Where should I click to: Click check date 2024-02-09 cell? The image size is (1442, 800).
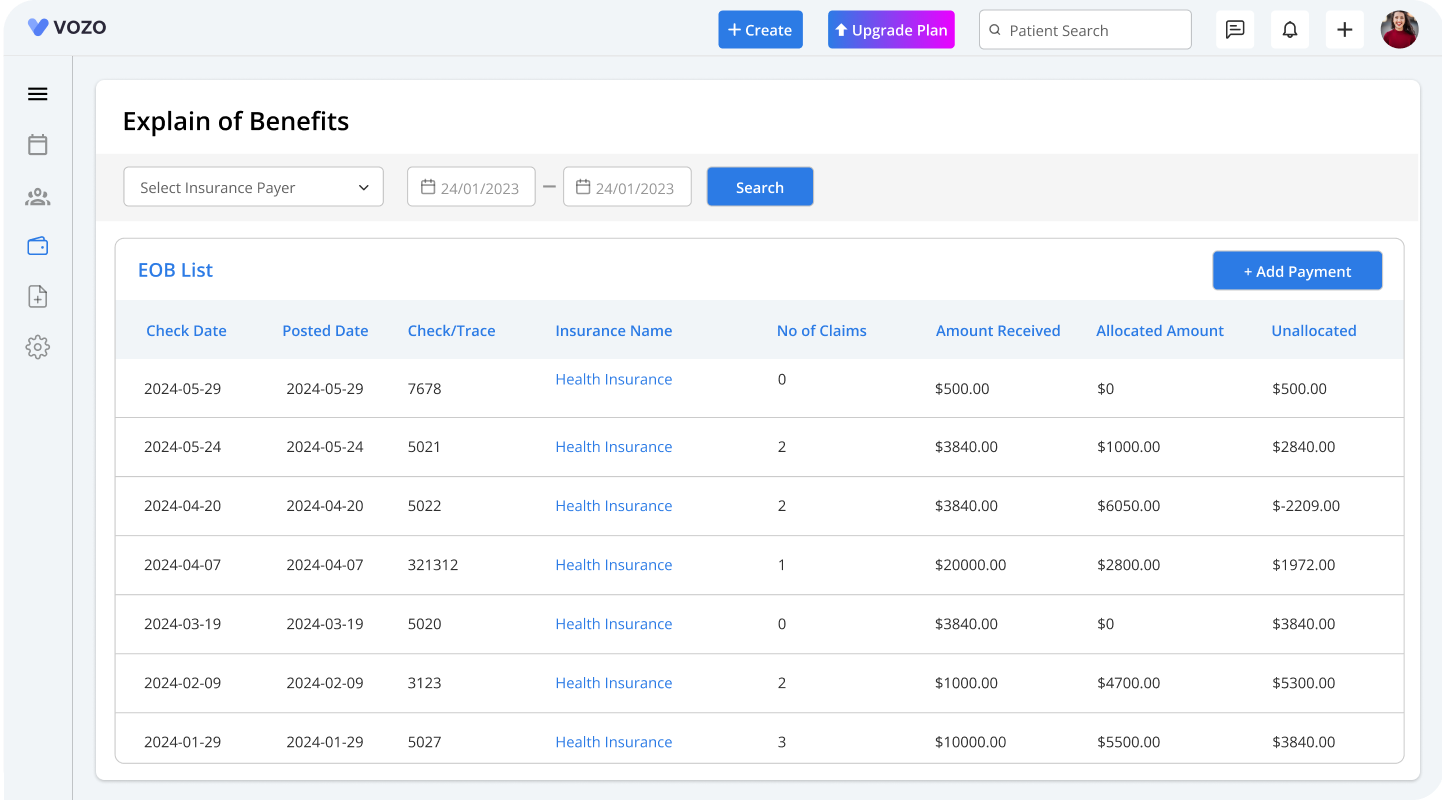point(182,683)
